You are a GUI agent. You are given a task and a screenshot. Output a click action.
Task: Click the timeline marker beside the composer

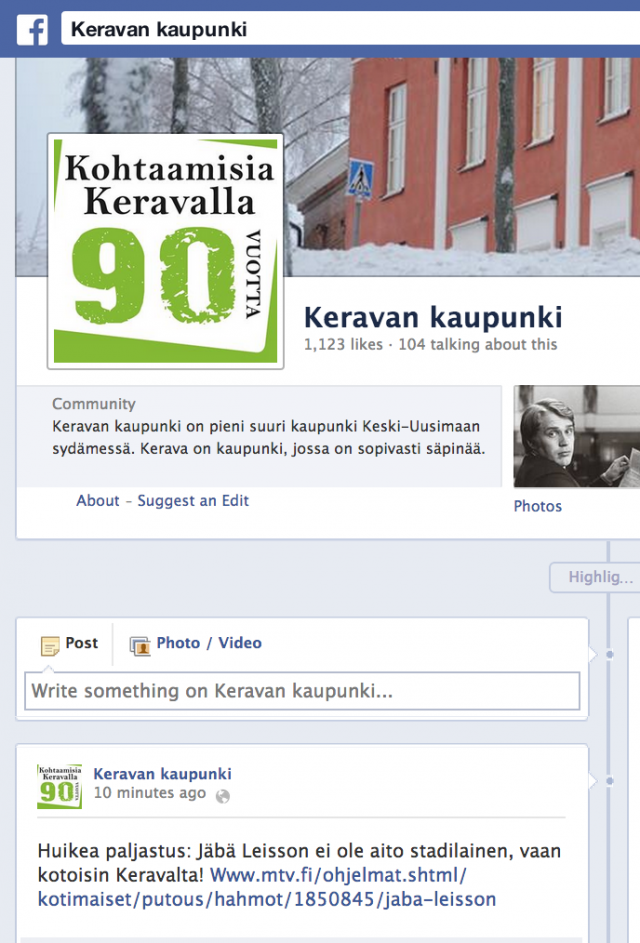coord(610,654)
